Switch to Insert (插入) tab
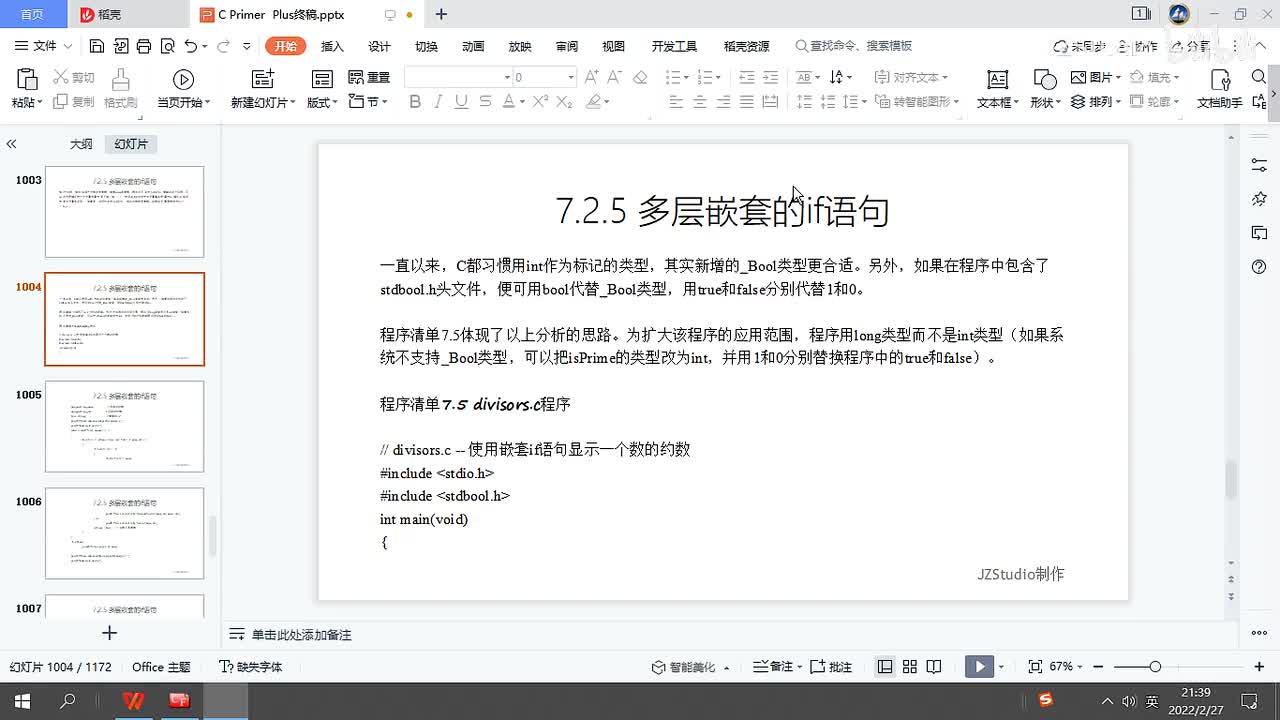 coord(332,46)
